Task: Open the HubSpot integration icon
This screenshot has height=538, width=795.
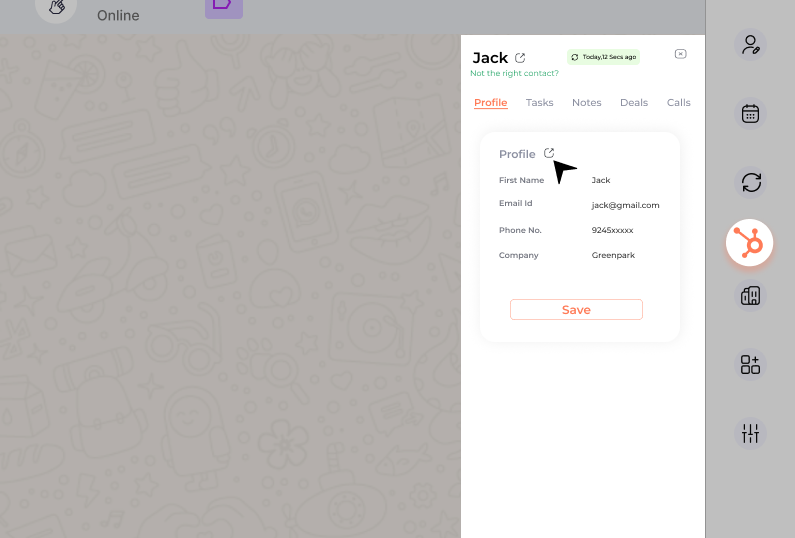Action: tap(749, 242)
